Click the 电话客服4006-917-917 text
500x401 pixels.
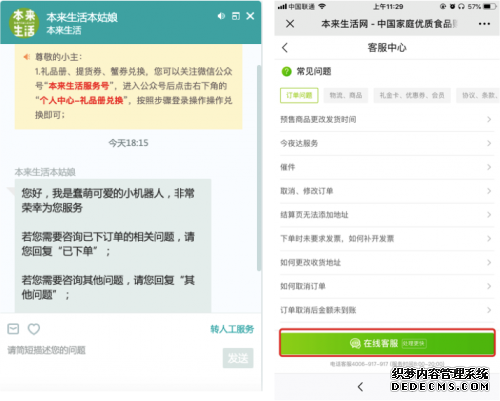coord(359,364)
